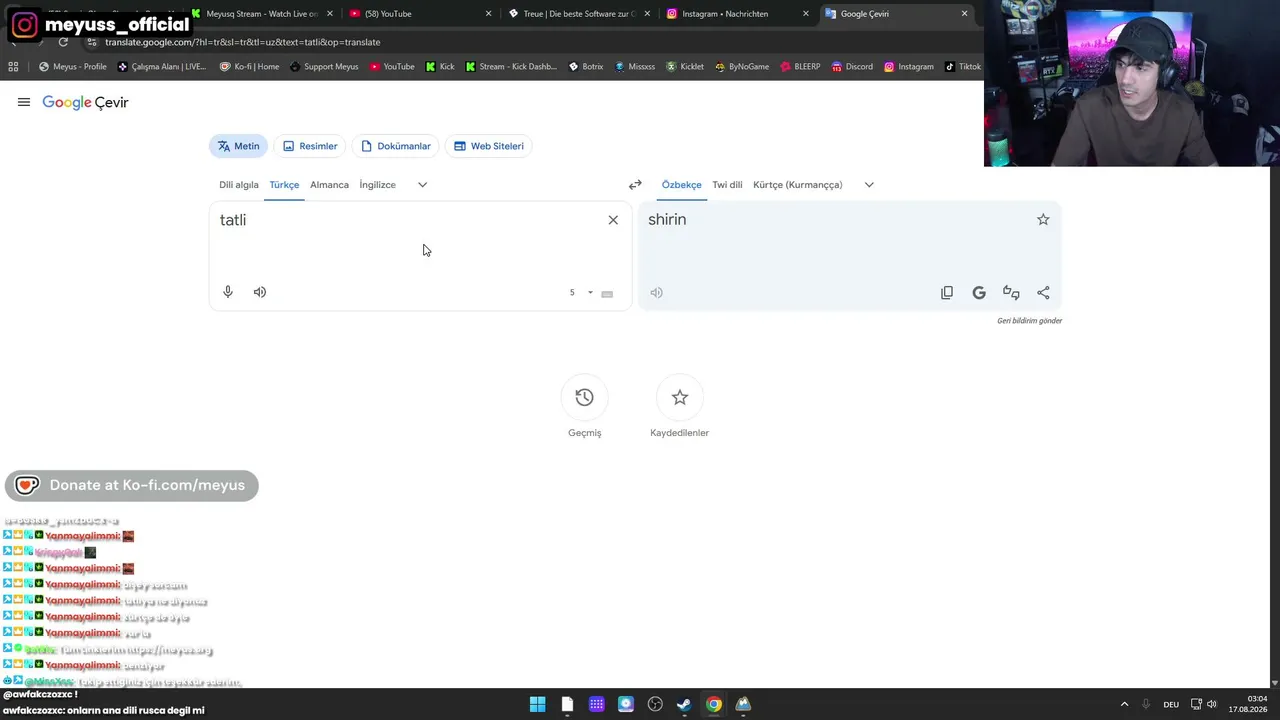Open the YouTube bookmark
The width and height of the screenshot is (1280, 720).
coord(392,67)
